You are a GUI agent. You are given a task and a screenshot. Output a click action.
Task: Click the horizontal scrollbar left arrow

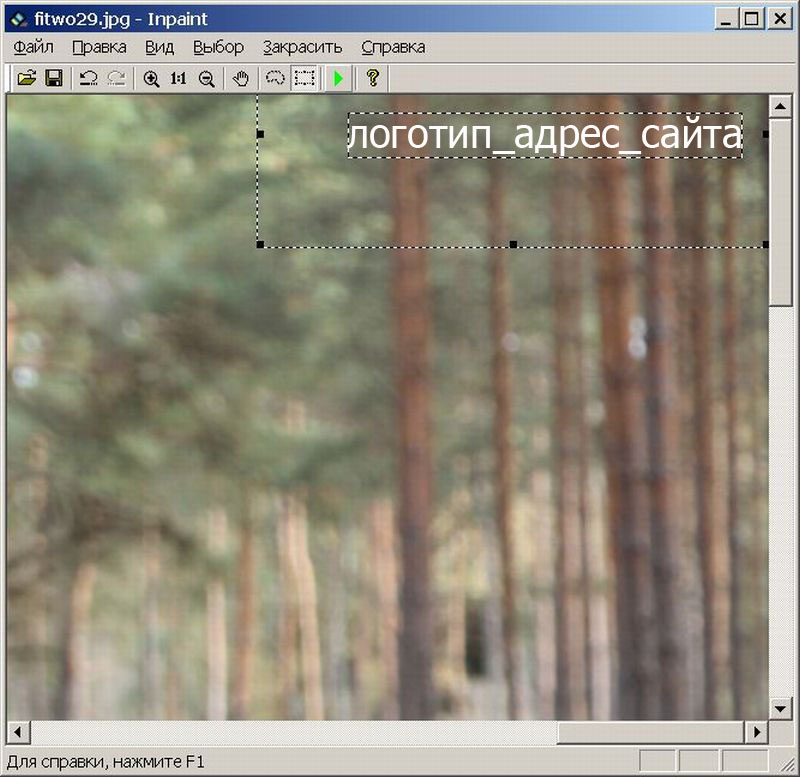point(18,732)
